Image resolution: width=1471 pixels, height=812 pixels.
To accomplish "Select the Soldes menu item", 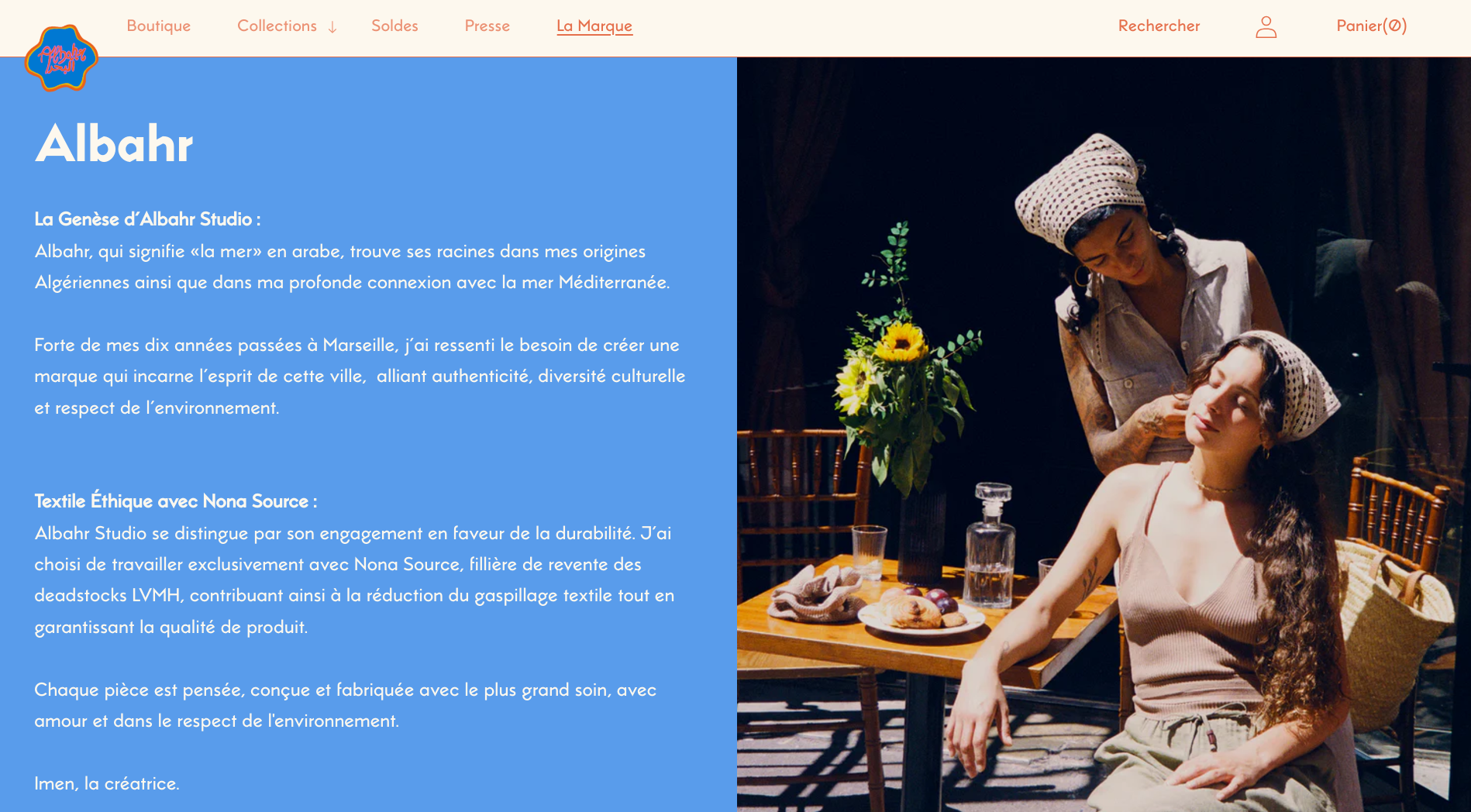I will (394, 26).
